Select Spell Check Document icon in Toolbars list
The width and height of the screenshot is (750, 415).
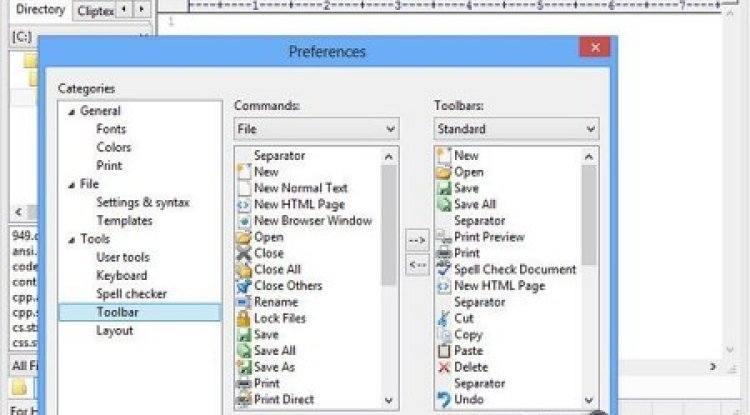click(x=444, y=270)
